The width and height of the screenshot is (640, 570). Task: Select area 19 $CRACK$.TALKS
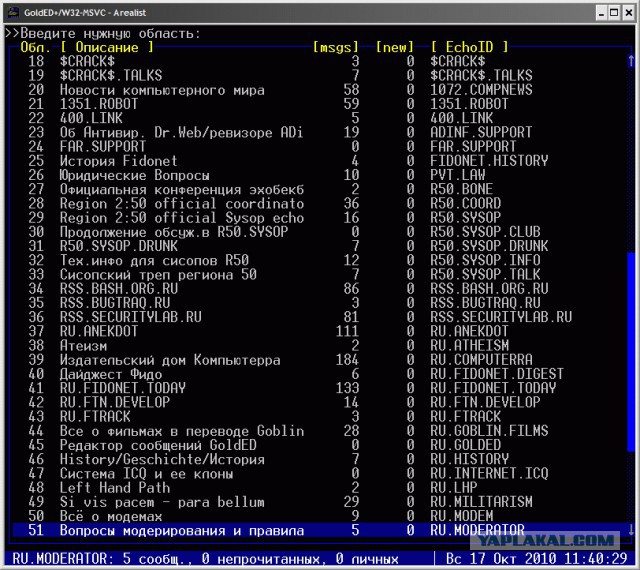[x=320, y=76]
